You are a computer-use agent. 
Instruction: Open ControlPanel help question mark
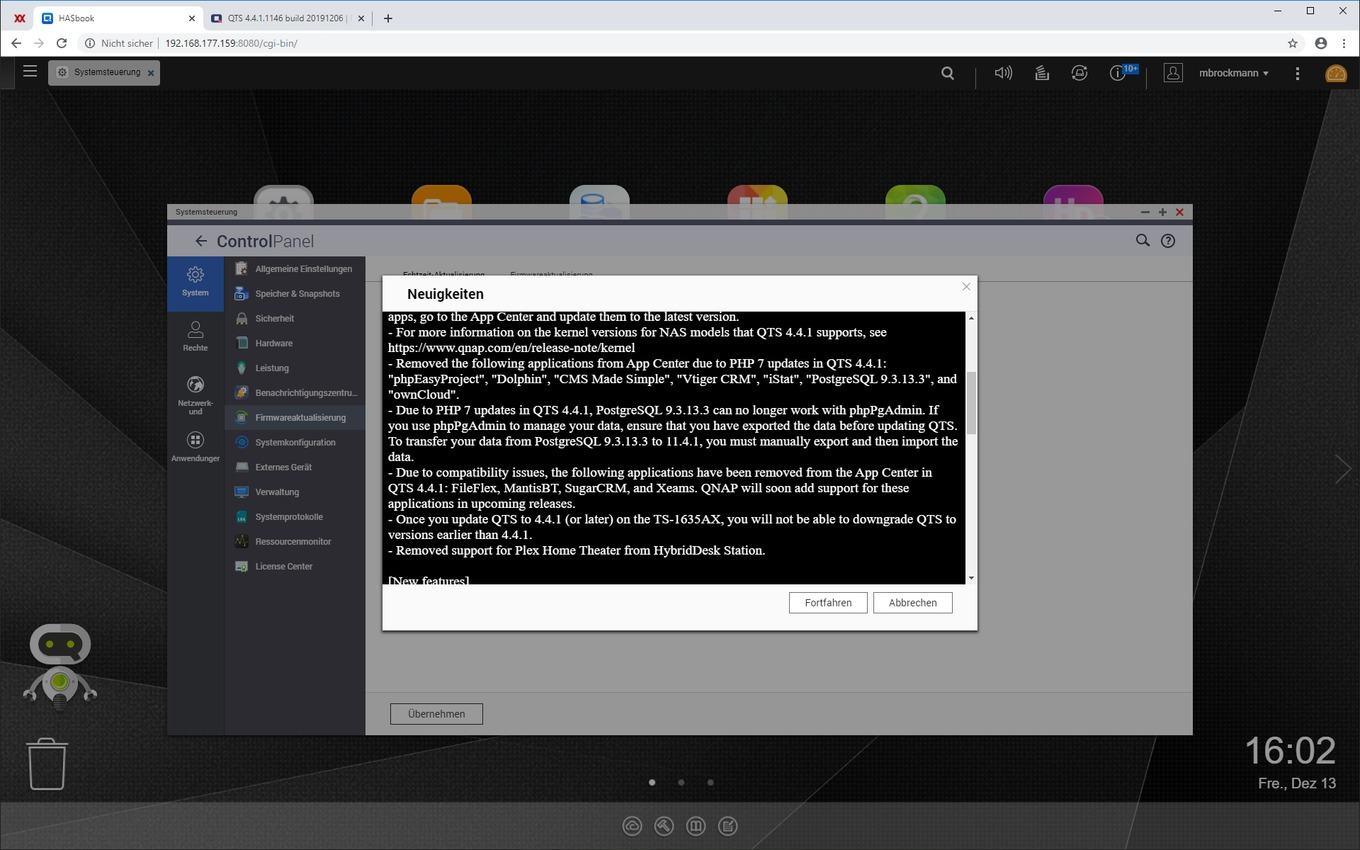pyautogui.click(x=1167, y=241)
